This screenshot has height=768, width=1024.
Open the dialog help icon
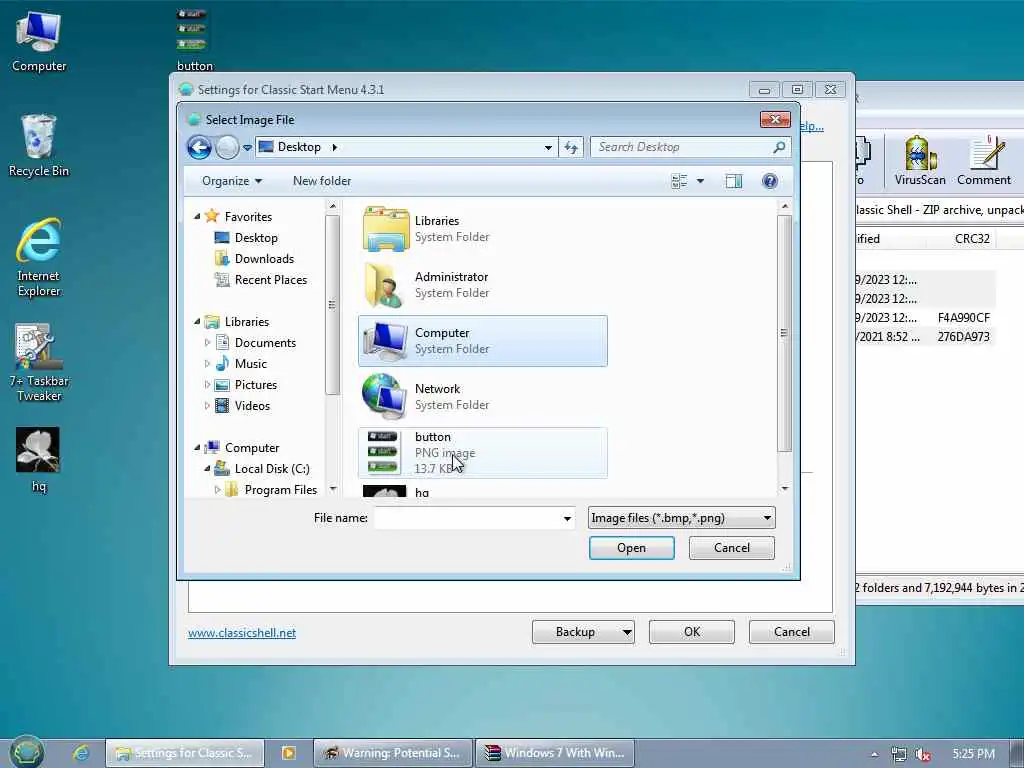click(770, 181)
